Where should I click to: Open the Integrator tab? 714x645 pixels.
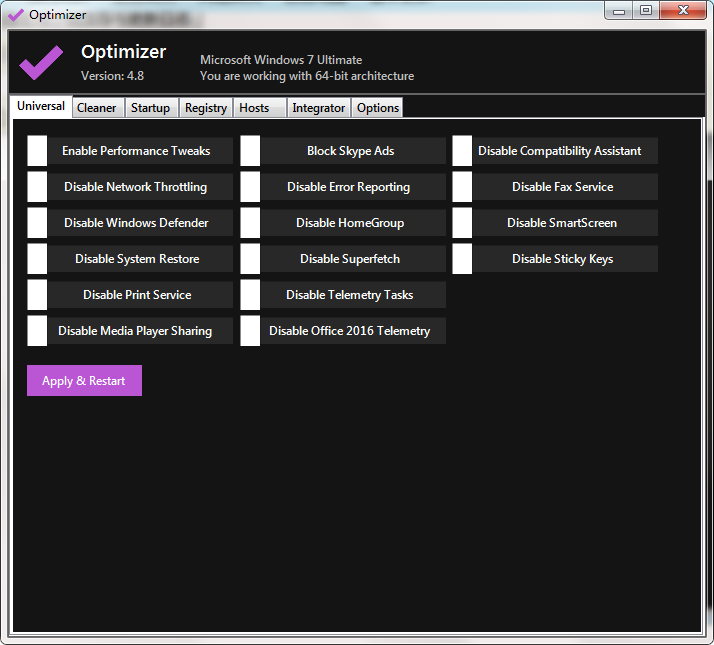click(318, 108)
